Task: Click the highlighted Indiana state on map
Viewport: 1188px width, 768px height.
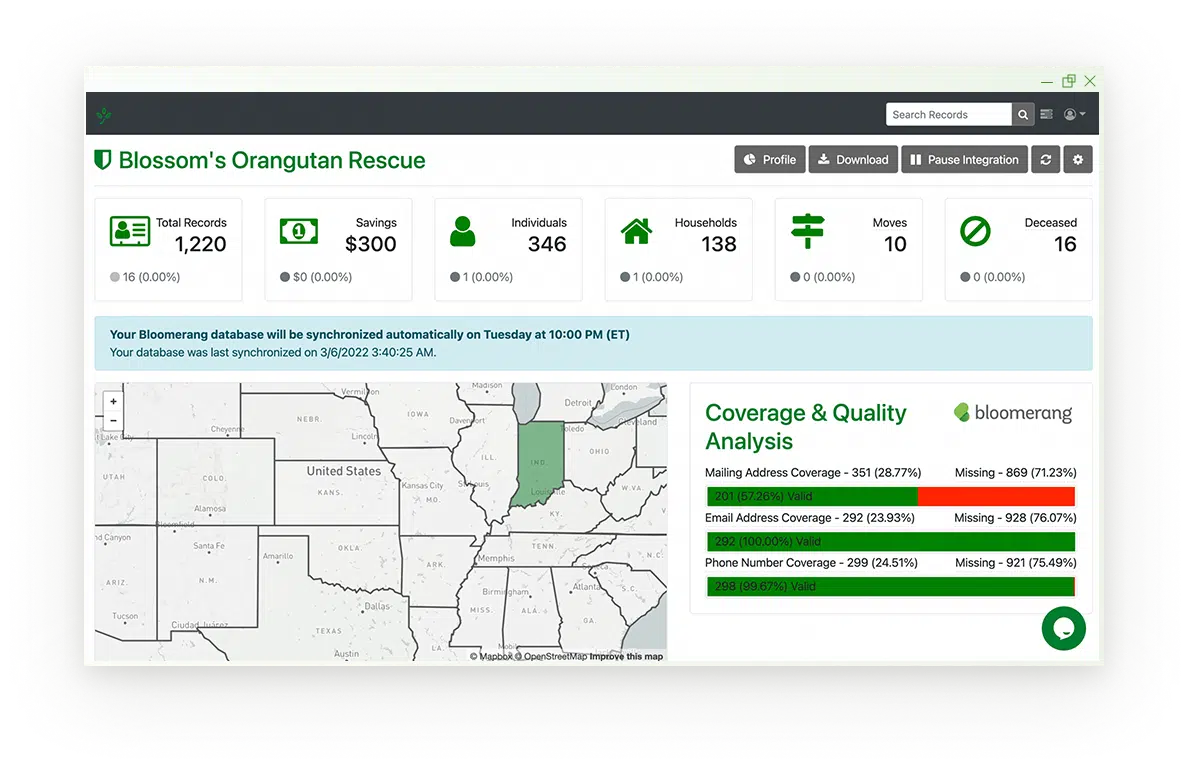Action: [x=539, y=462]
